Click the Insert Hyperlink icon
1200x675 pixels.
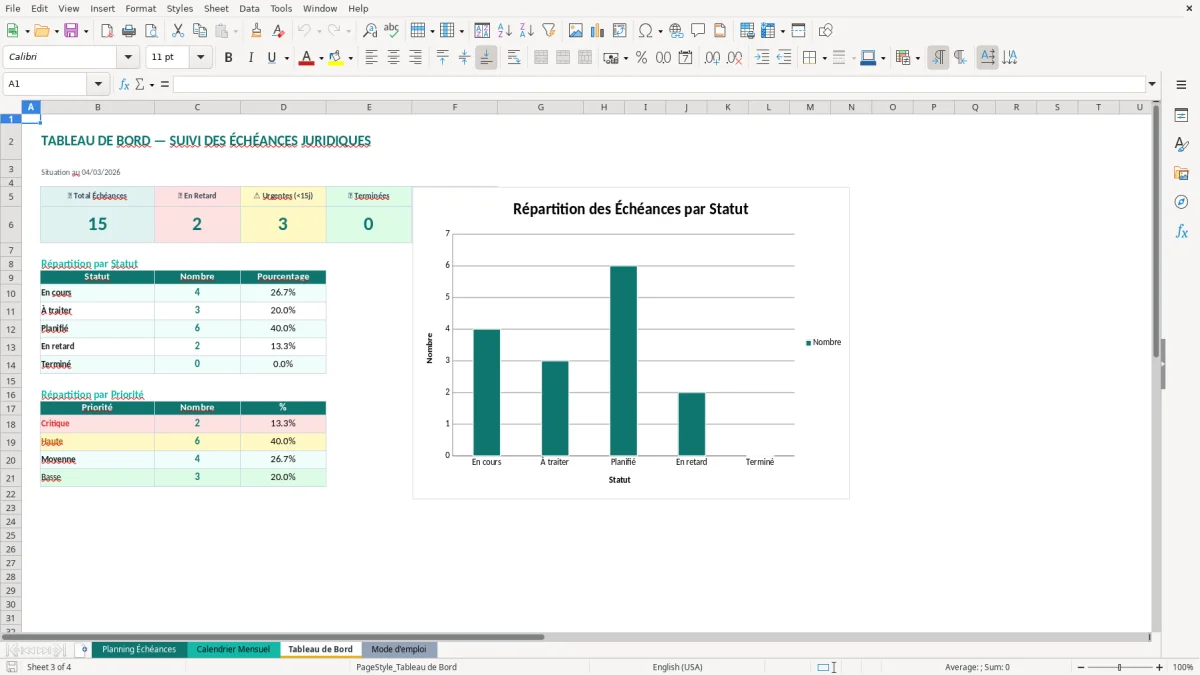point(676,31)
